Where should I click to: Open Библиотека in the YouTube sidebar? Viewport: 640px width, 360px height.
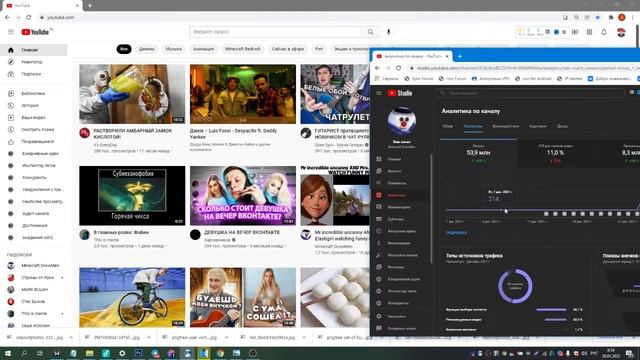click(33, 93)
